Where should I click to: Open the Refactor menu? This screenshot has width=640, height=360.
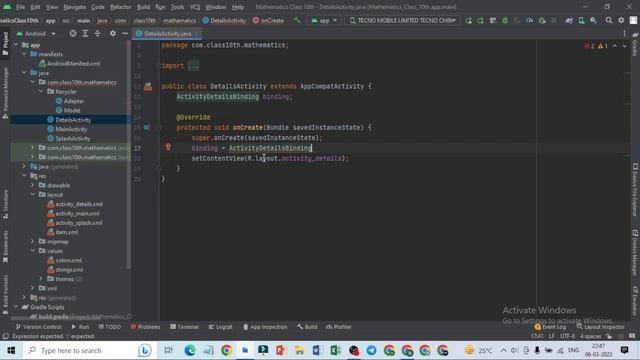tap(121, 7)
